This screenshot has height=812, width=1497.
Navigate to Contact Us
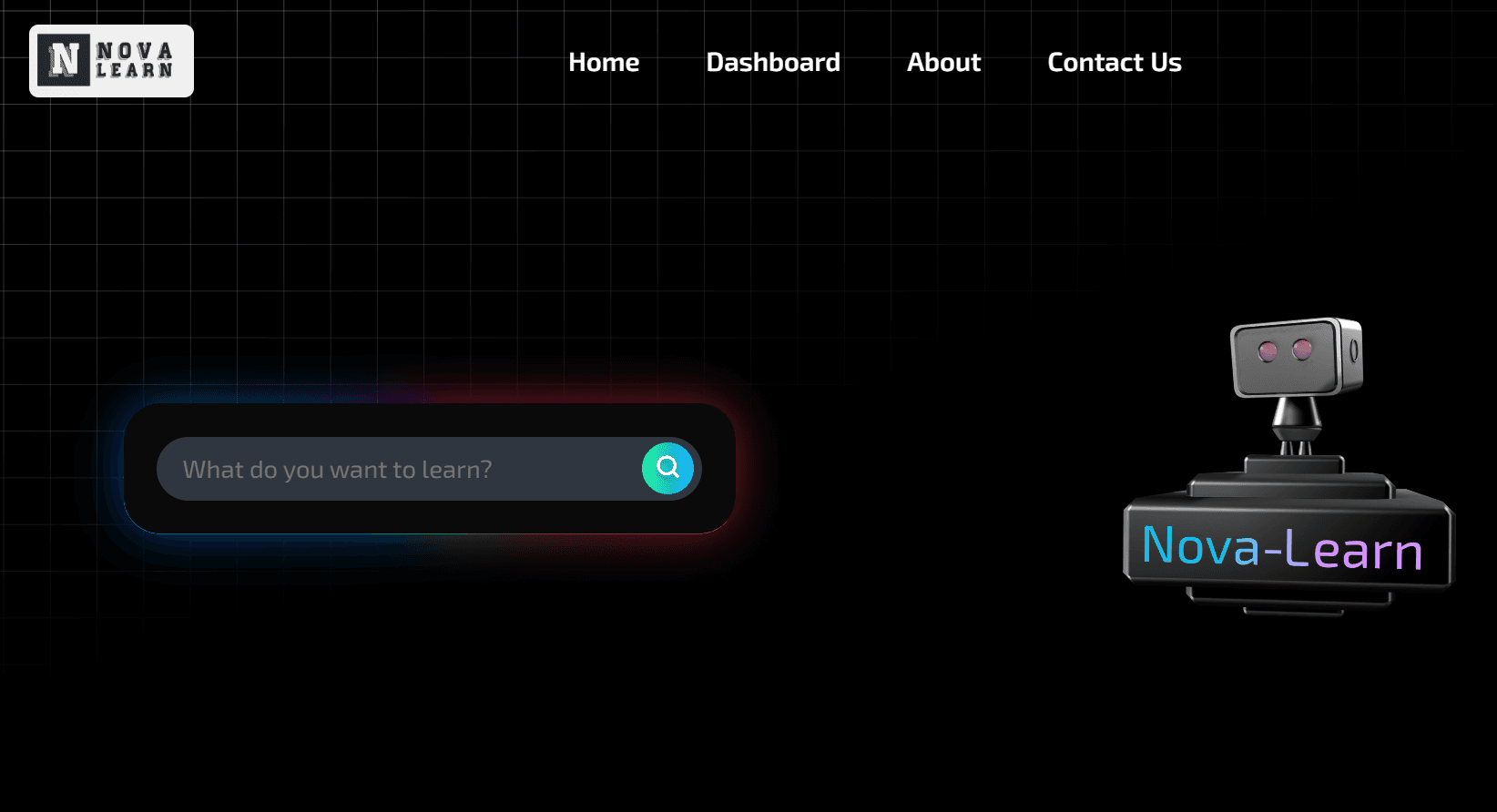click(x=1115, y=62)
